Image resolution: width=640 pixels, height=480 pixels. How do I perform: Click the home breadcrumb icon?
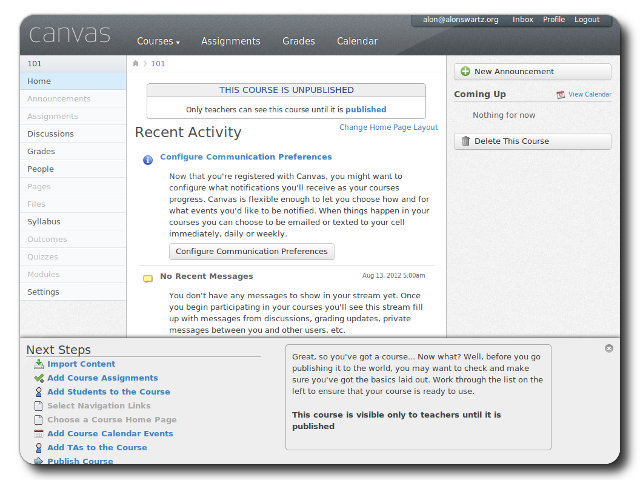click(x=136, y=63)
